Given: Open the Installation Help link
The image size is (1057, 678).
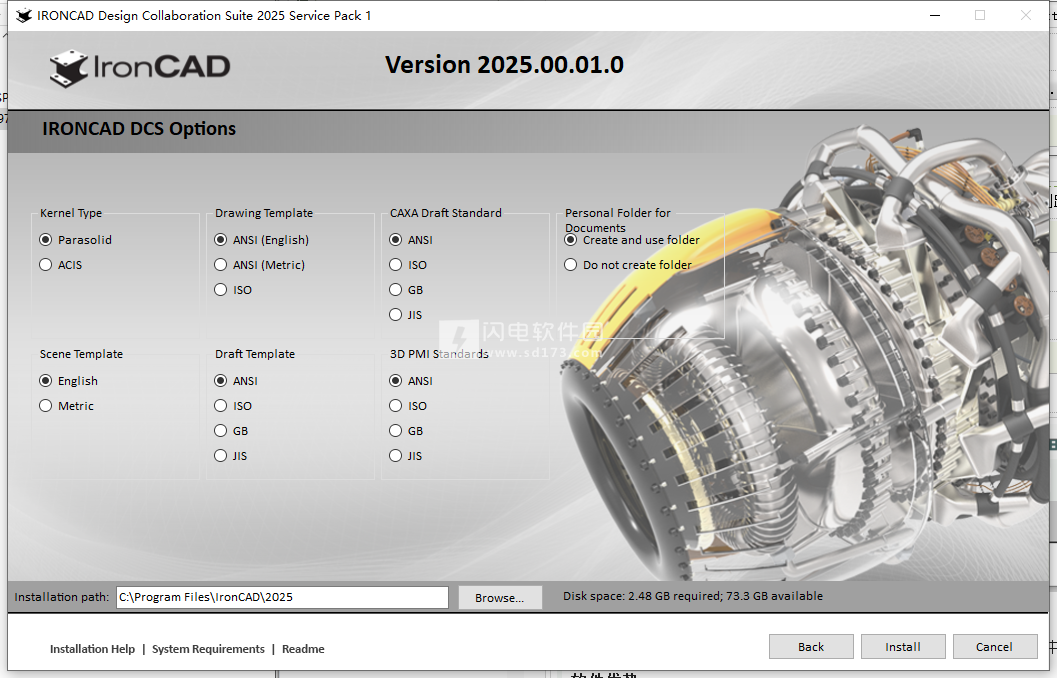Looking at the screenshot, I should [x=92, y=649].
